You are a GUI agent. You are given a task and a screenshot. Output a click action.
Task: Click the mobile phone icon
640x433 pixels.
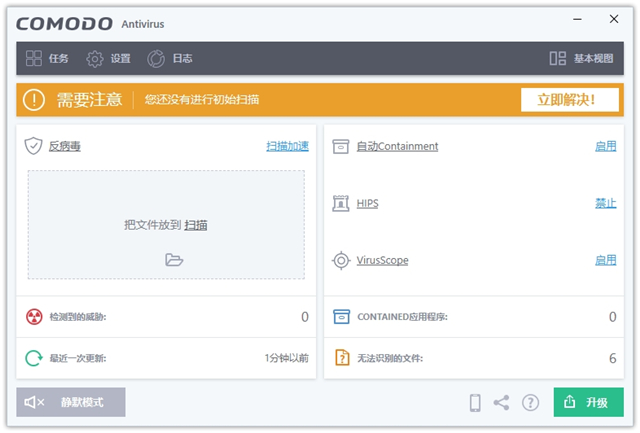475,403
